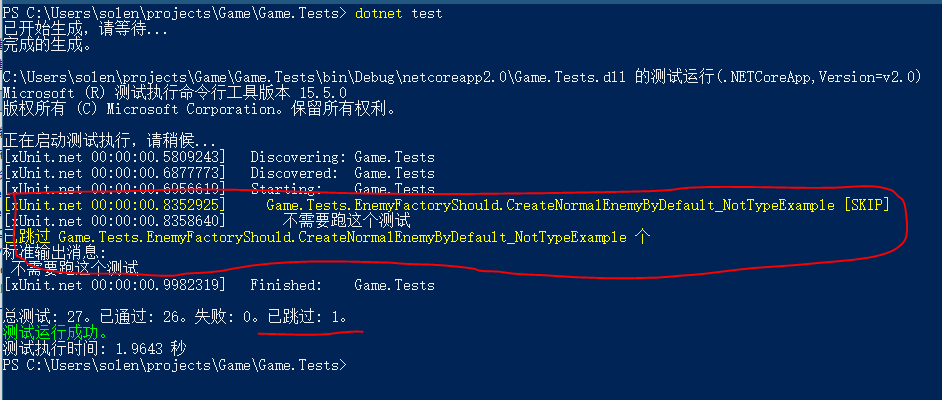Click the '正在启动测试执行' status line
Image resolution: width=942 pixels, height=400 pixels.
tap(109, 142)
